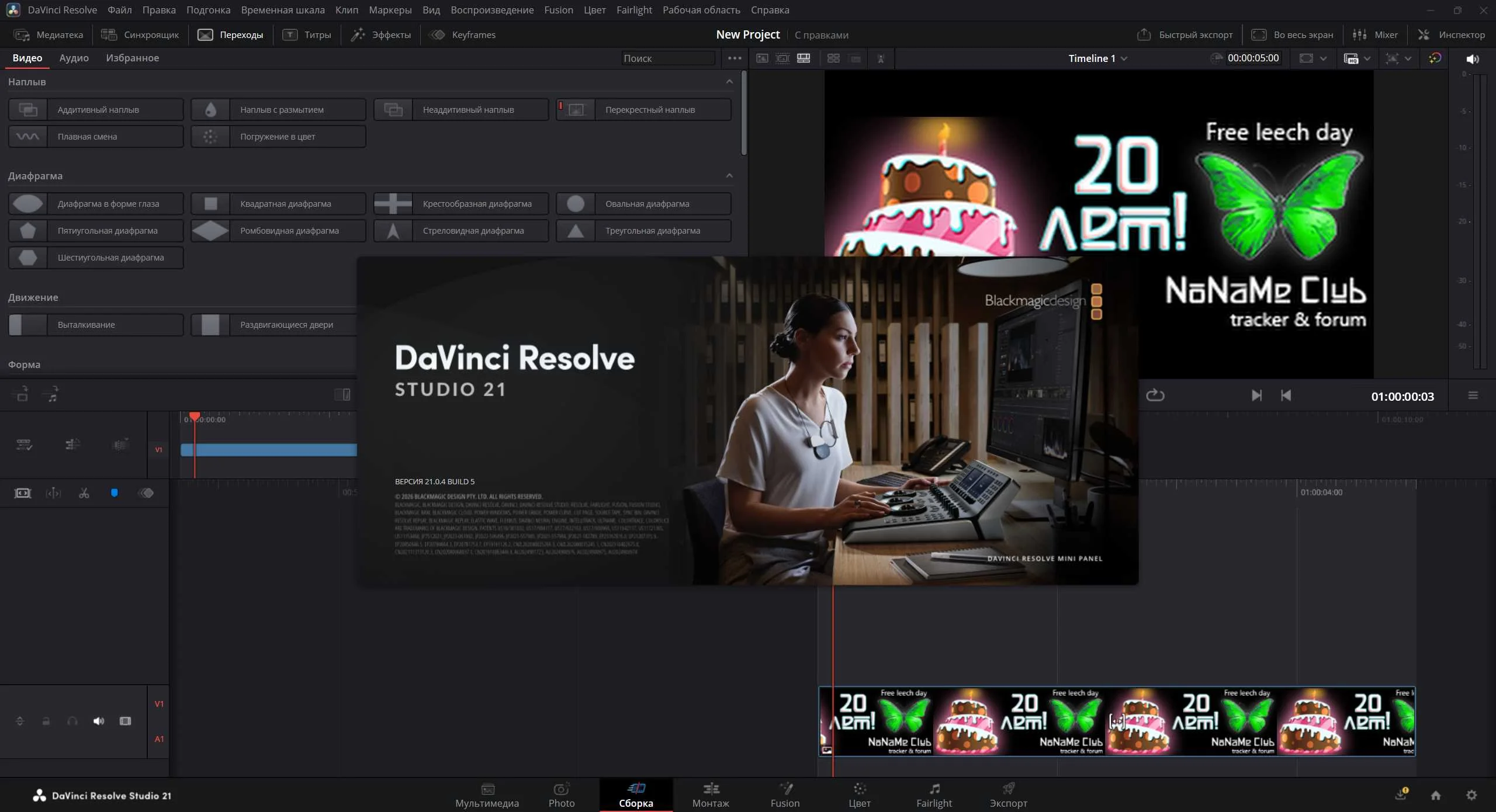Click the red playhead handle on upper timeline
The width and height of the screenshot is (1496, 812).
(195, 416)
